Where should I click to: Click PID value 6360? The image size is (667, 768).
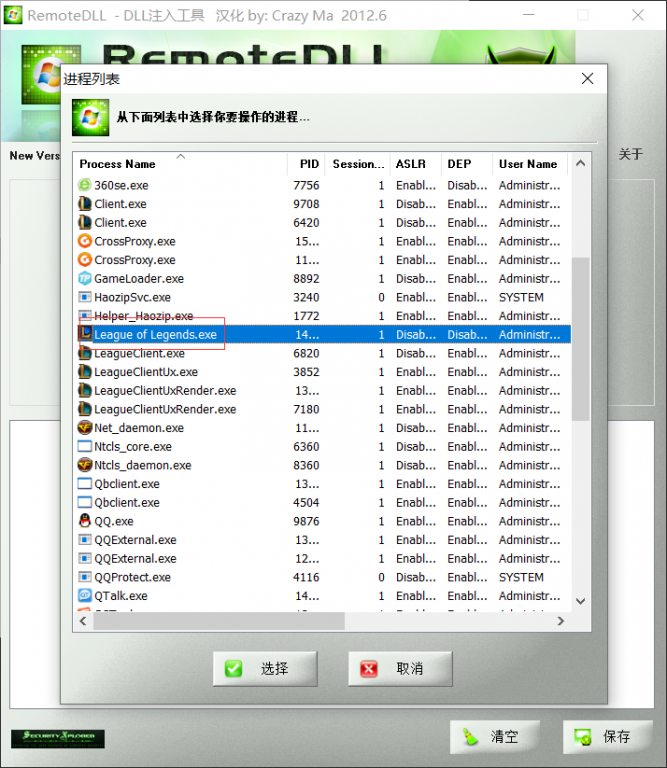click(x=306, y=446)
